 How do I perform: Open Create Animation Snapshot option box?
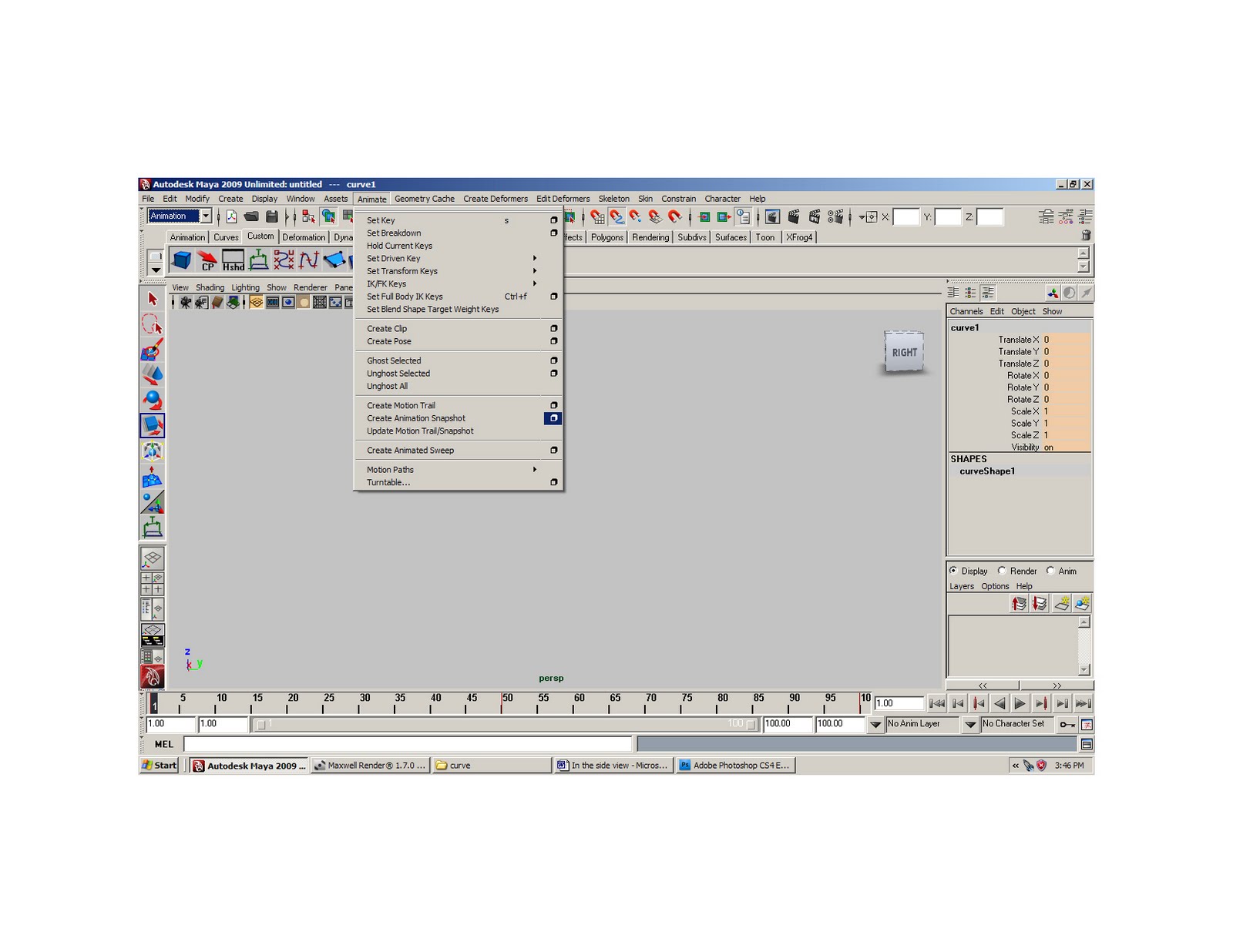click(x=553, y=418)
